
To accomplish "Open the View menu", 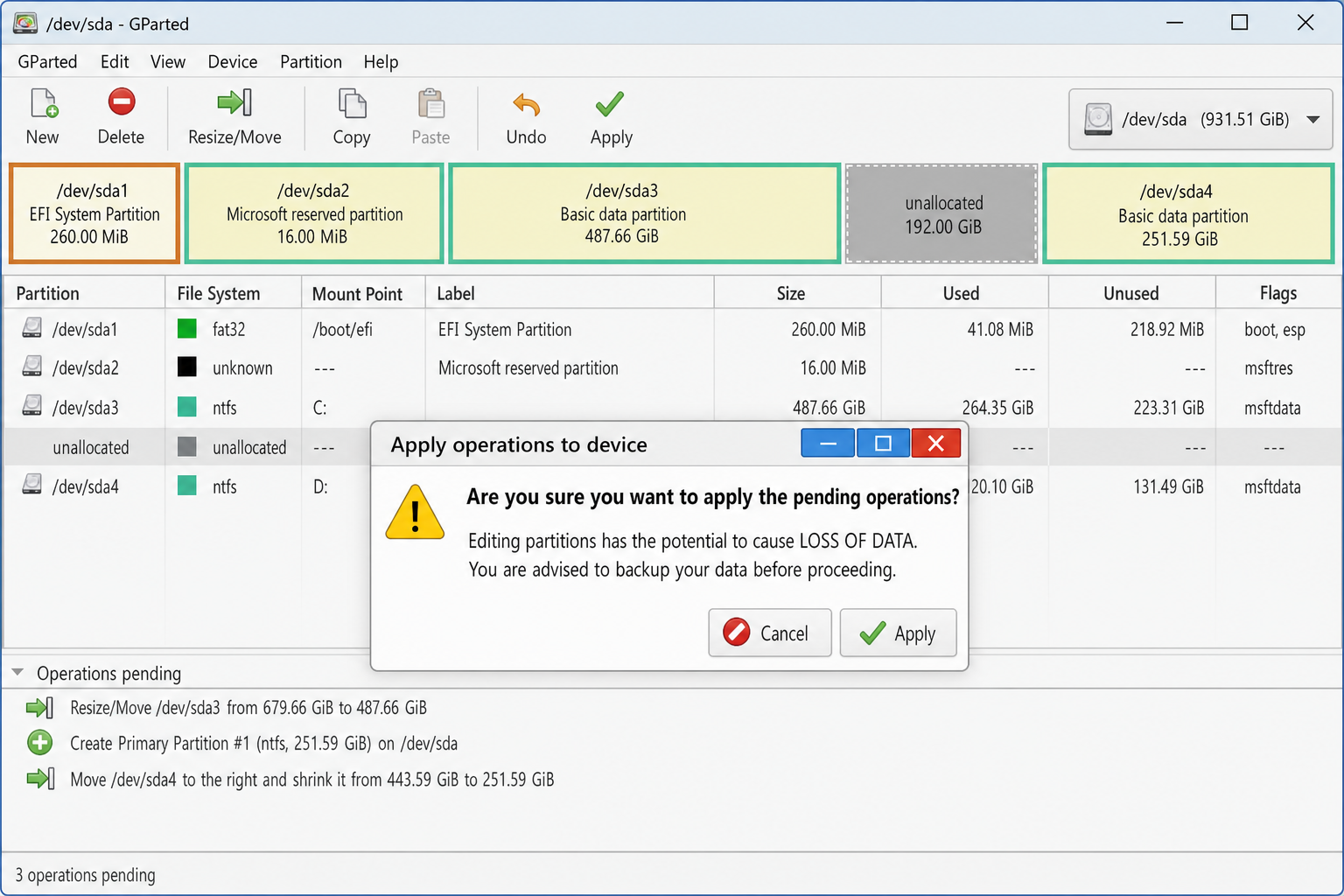I will tap(168, 61).
